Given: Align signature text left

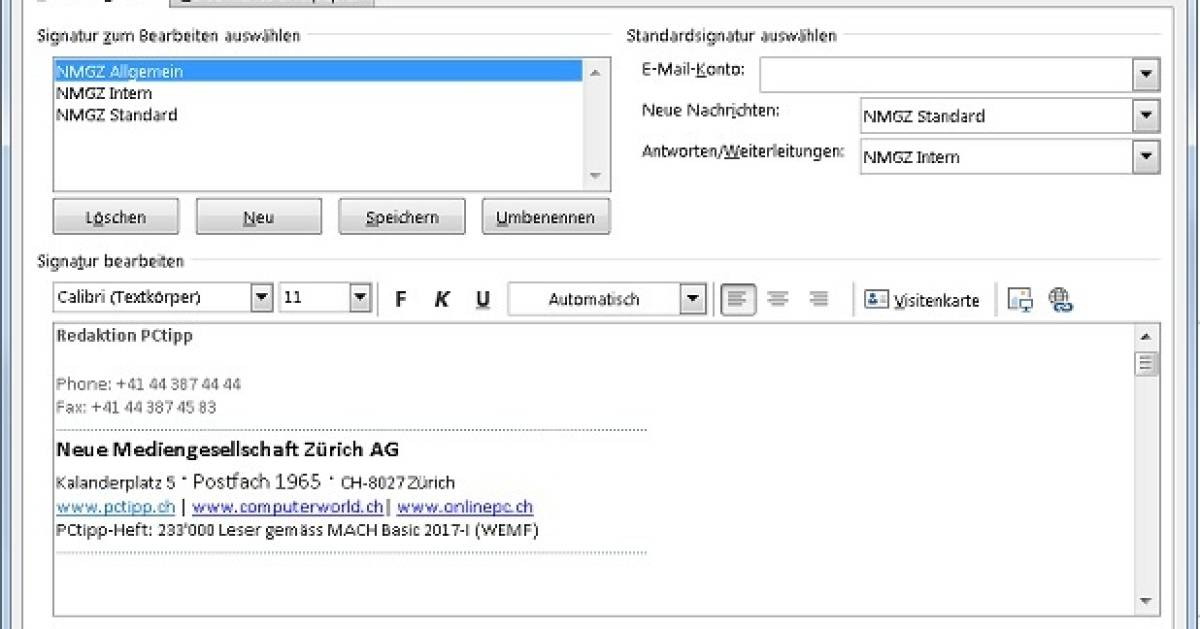Looking at the screenshot, I should point(738,299).
